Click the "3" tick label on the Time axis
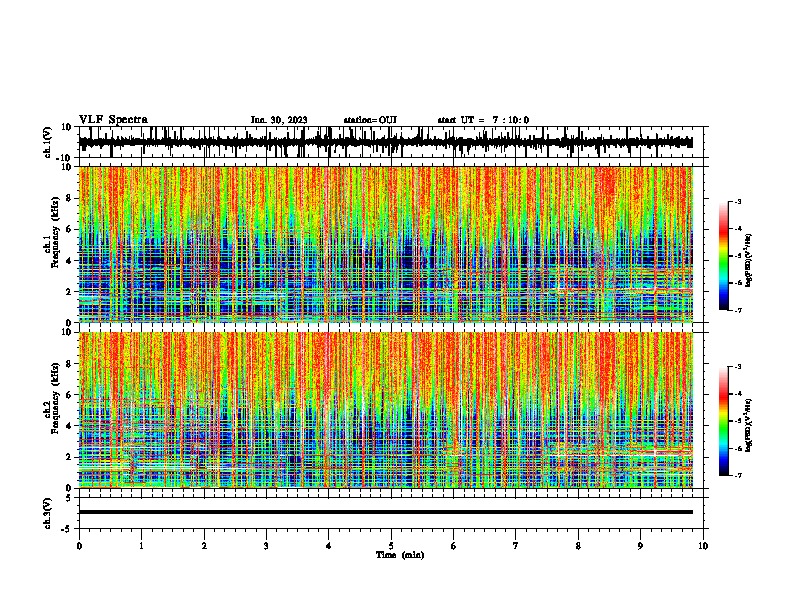 266,546
